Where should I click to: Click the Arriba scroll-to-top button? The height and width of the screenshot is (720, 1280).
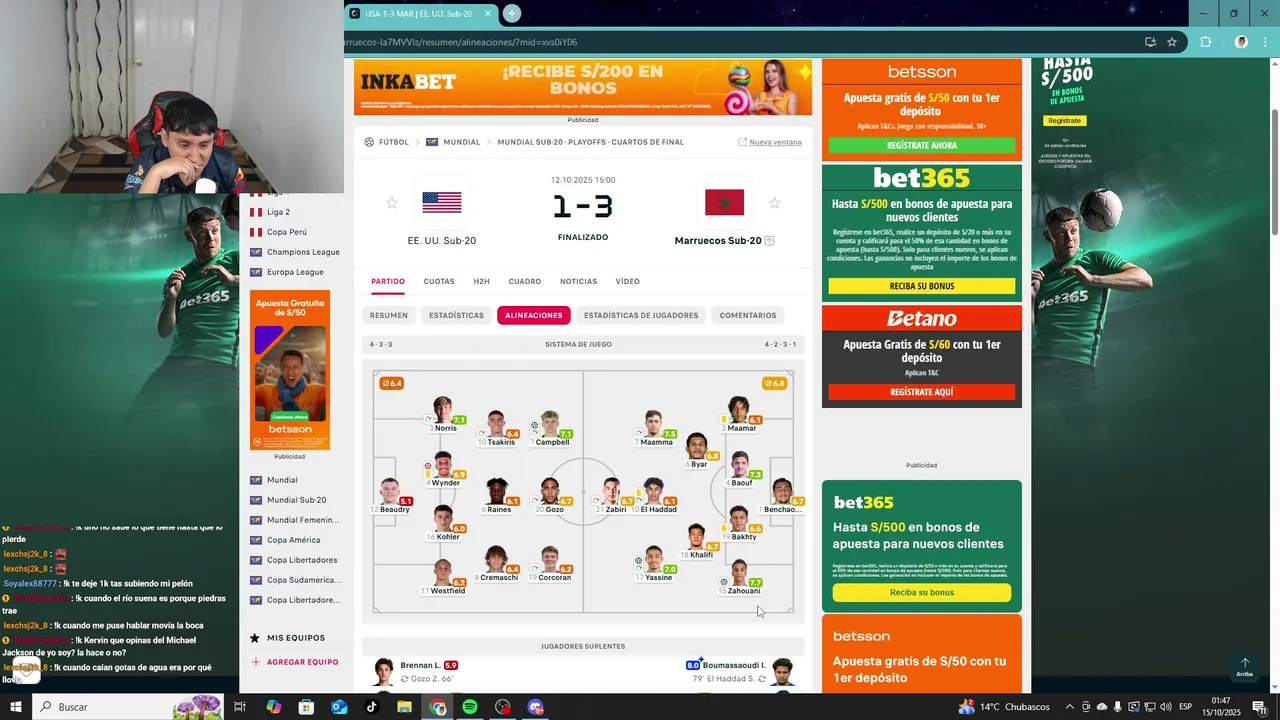[1244, 667]
